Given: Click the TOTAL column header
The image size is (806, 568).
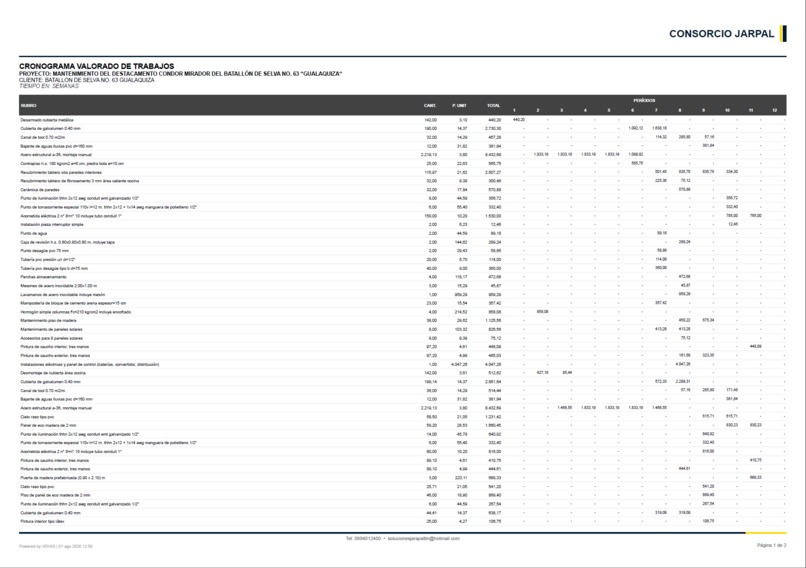Looking at the screenshot, I should click(493, 105).
